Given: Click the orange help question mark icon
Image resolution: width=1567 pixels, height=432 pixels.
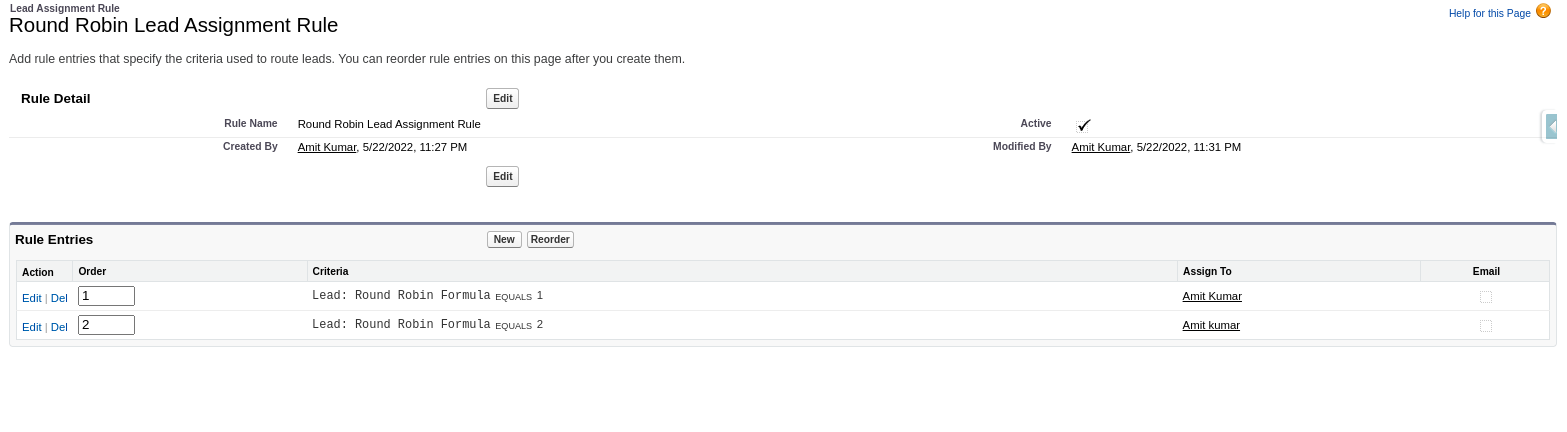Looking at the screenshot, I should point(1543,11).
